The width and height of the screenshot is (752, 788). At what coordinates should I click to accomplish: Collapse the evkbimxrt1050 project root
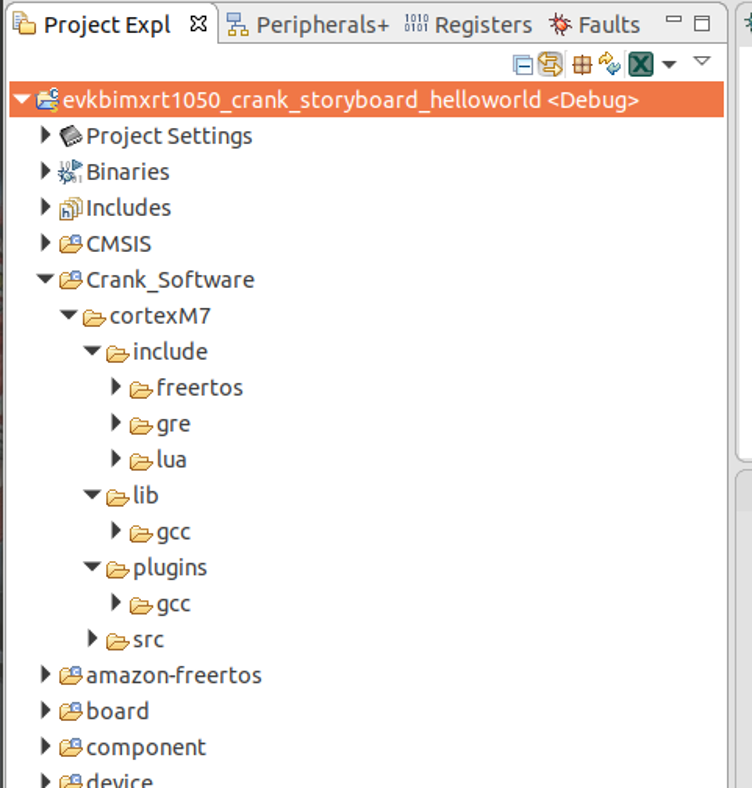(22, 99)
